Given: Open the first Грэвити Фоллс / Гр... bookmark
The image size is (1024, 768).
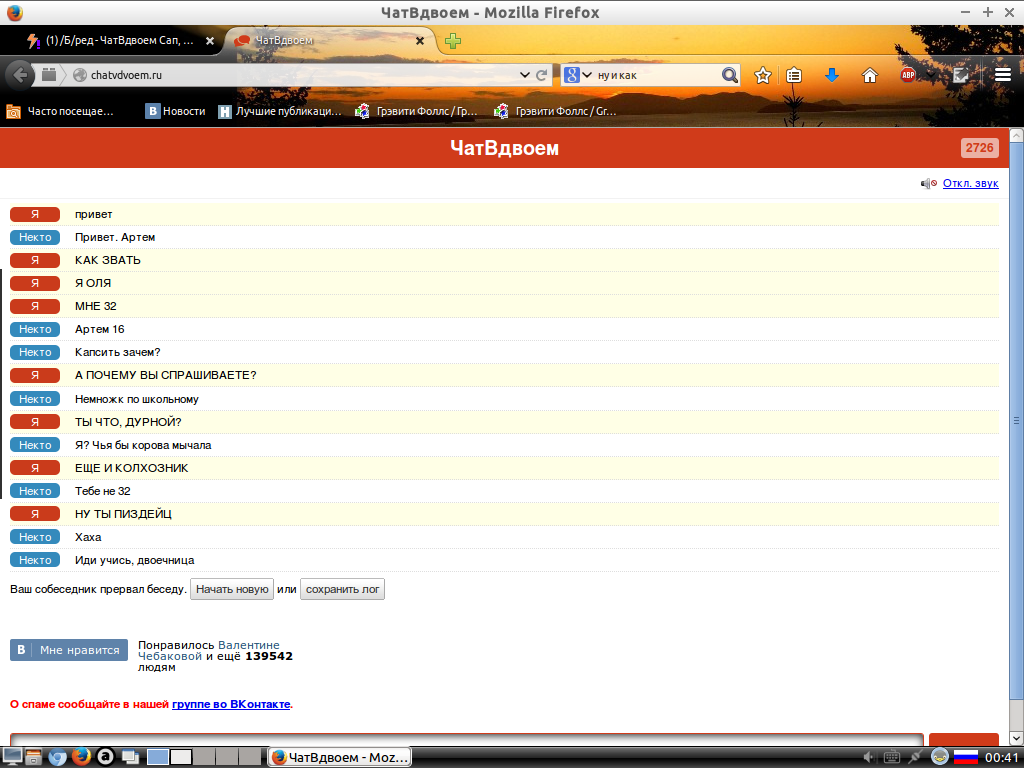Looking at the screenshot, I should point(416,112).
